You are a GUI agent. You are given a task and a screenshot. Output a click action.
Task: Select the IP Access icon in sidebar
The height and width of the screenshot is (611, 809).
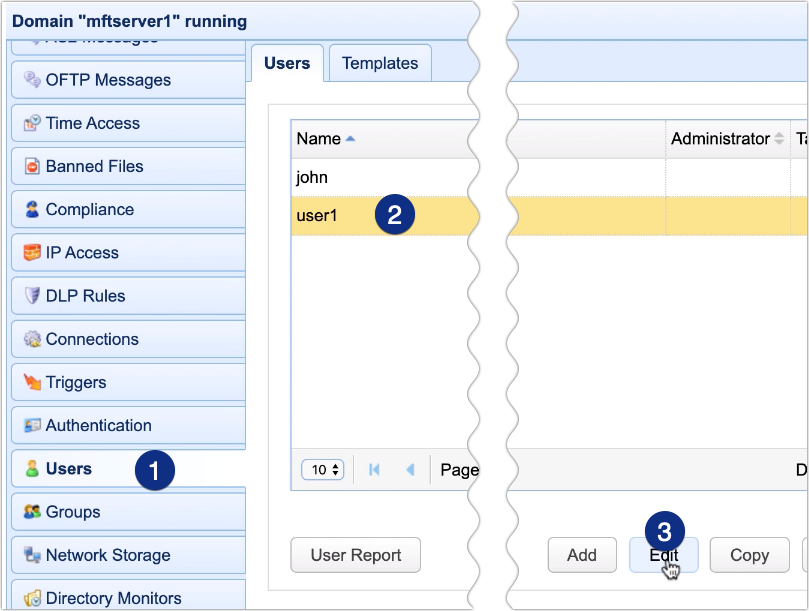tap(32, 252)
